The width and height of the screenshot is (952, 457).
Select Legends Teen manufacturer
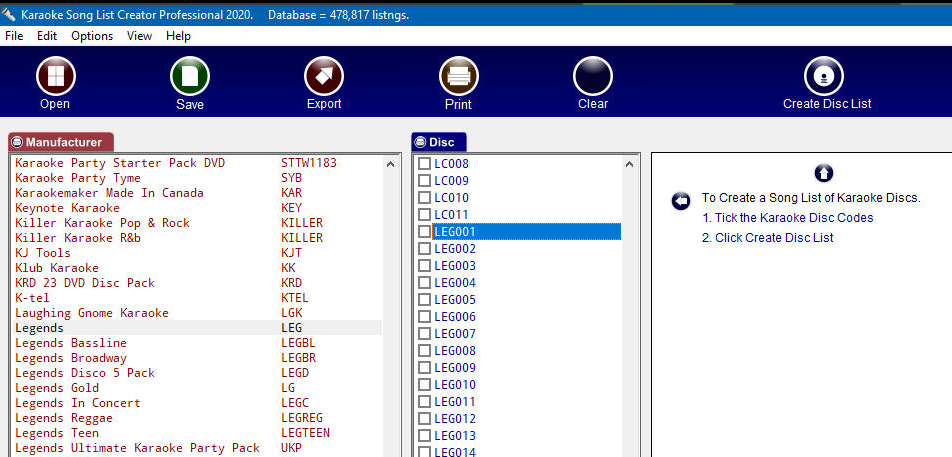(x=197, y=433)
